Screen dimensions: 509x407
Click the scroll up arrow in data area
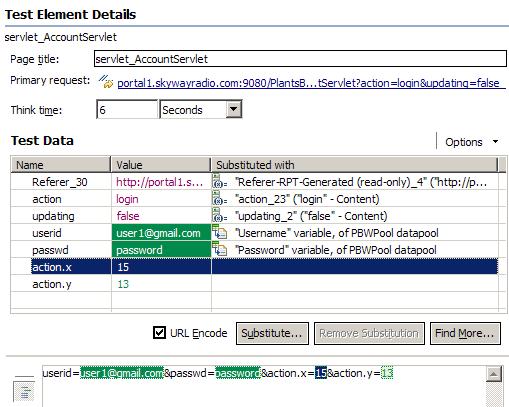494,374
